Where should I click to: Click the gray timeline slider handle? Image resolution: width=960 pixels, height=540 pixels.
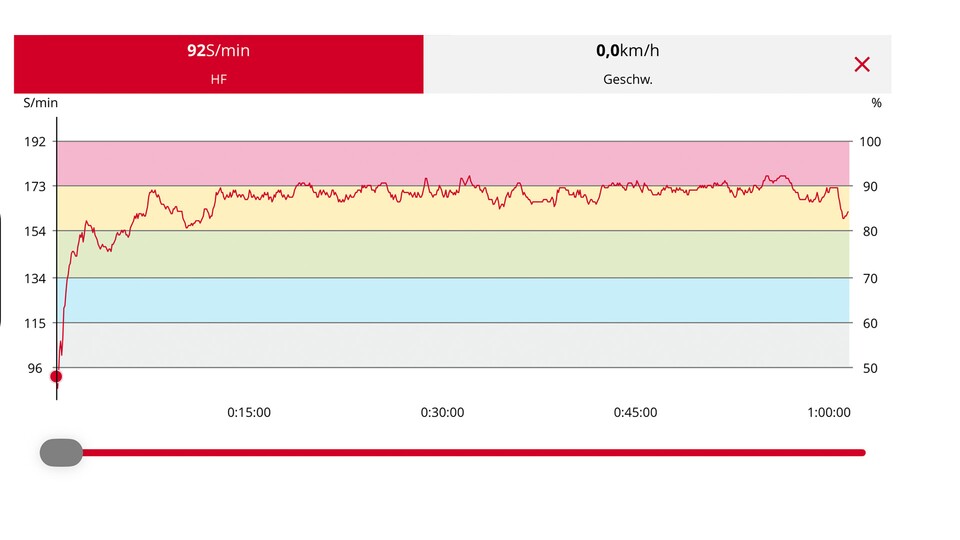pos(61,453)
